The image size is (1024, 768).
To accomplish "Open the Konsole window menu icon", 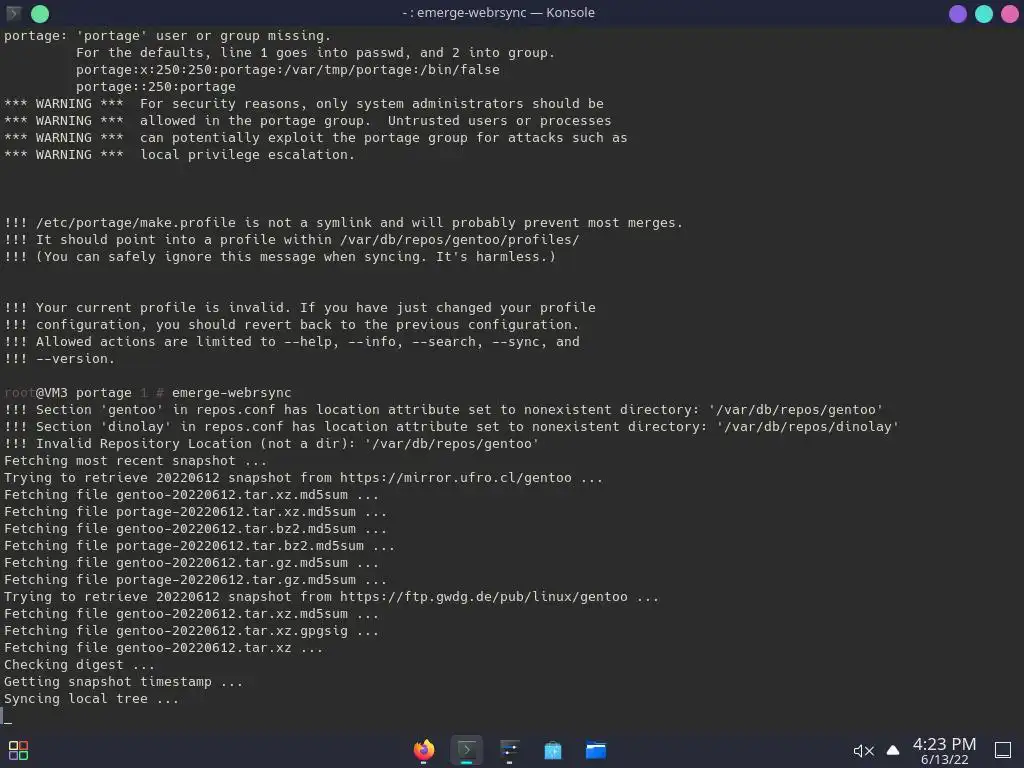I will [x=14, y=13].
